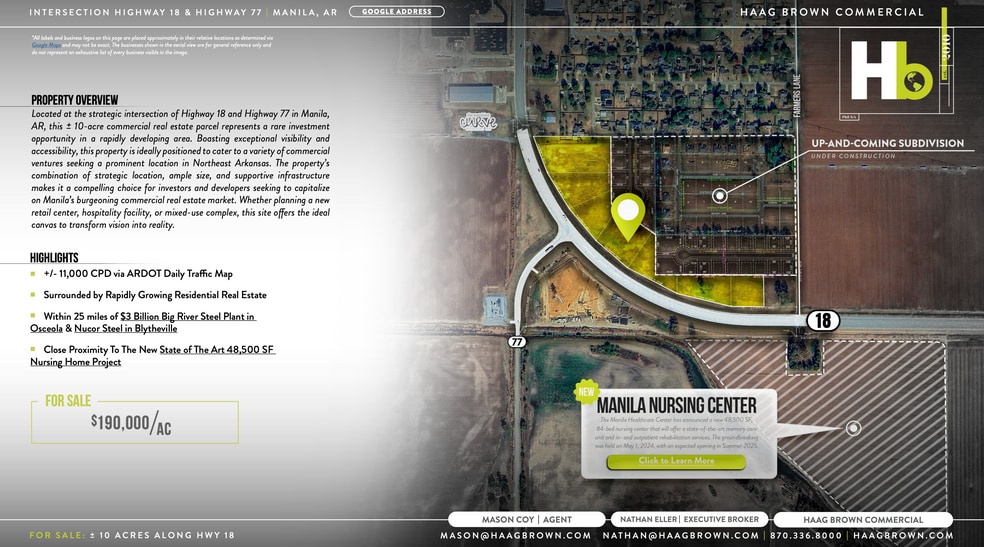The image size is (984, 547).
Task: Click the Manila Nursing Center heading
Action: pyautogui.click(x=676, y=406)
